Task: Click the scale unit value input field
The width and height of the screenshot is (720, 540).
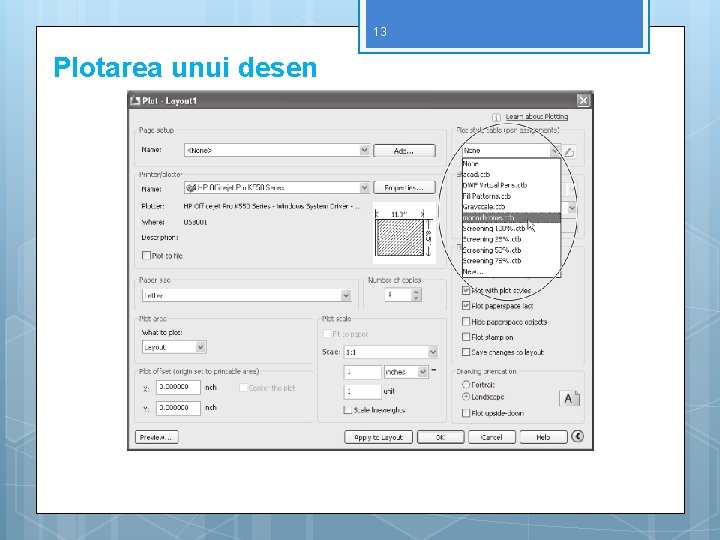Action: tap(363, 391)
